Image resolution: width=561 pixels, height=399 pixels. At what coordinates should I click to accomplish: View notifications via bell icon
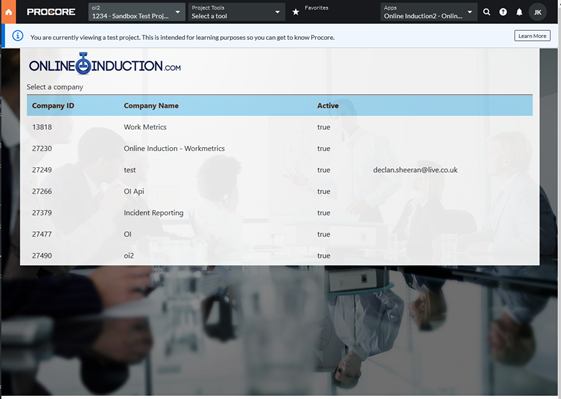tap(519, 12)
